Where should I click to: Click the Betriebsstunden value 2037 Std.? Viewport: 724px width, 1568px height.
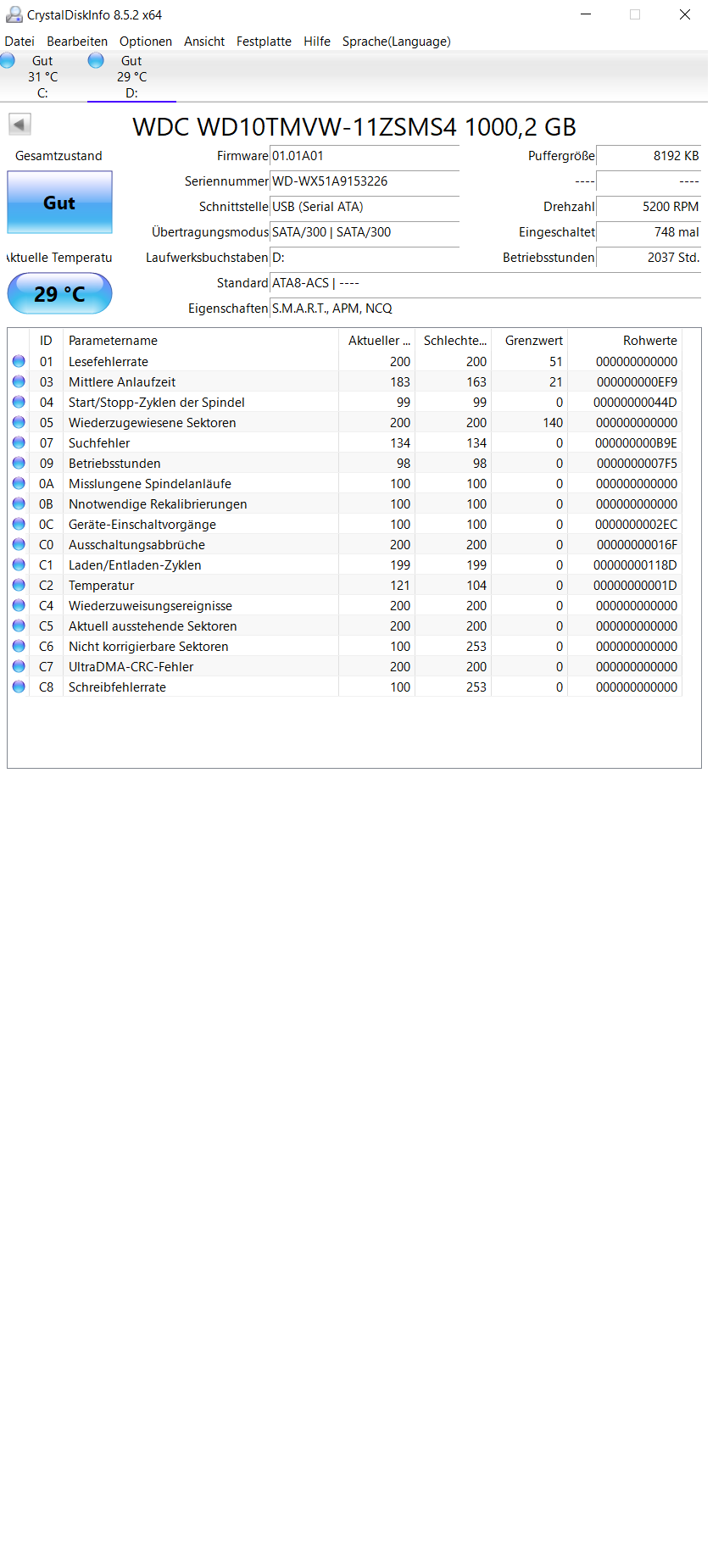(649, 258)
